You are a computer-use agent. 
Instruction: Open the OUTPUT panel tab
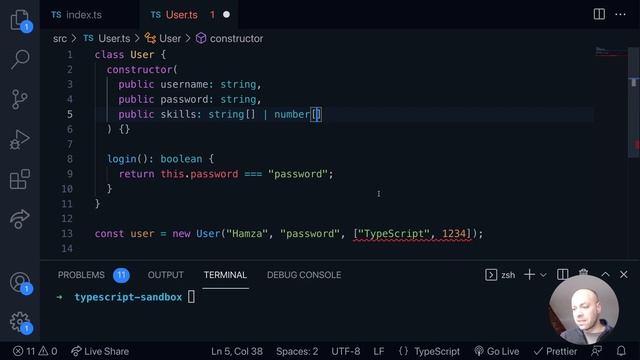coord(166,275)
